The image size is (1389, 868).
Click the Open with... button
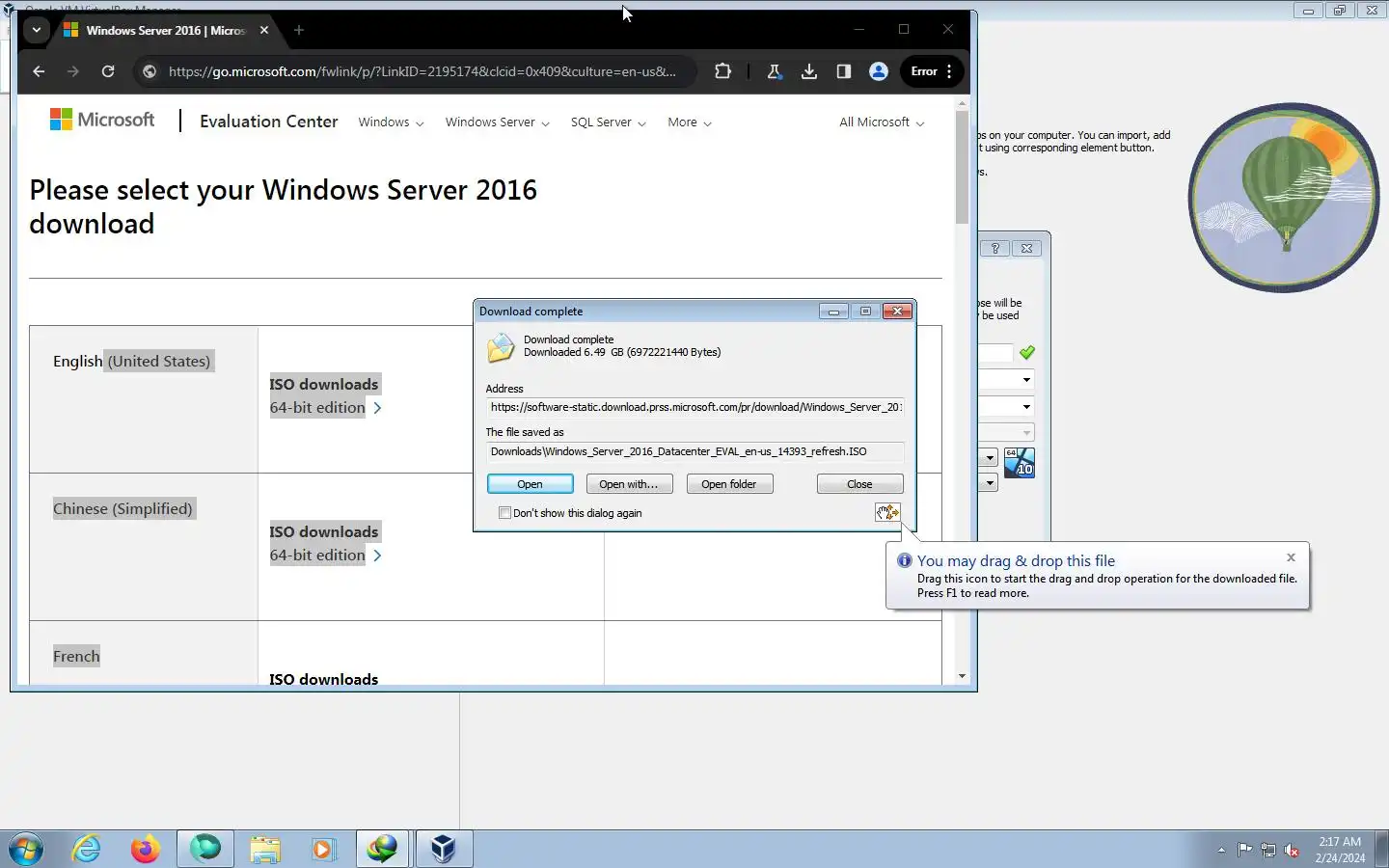click(628, 484)
